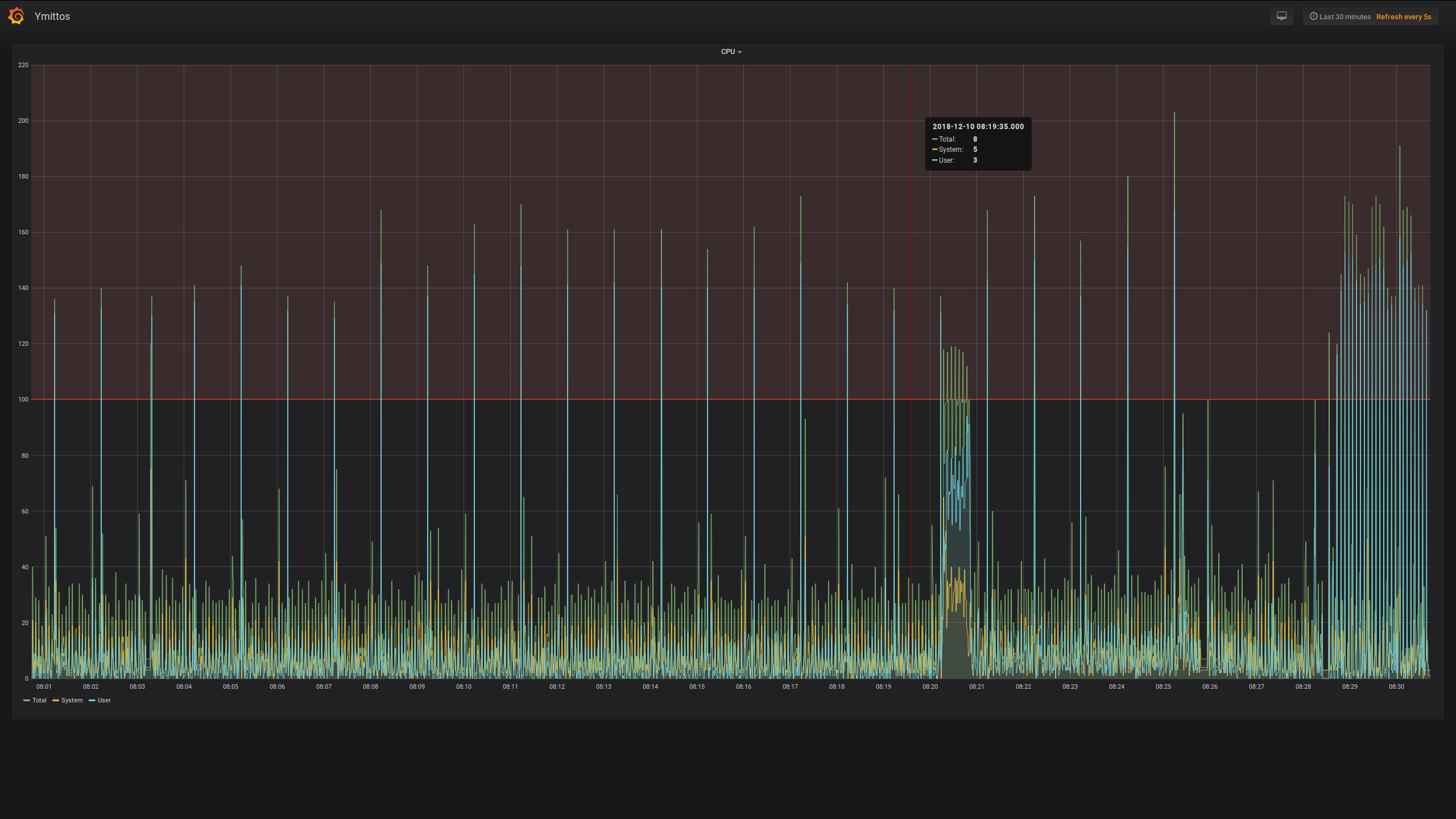1456x819 pixels.
Task: Click the blue legend marker for User
Action: (x=92, y=700)
